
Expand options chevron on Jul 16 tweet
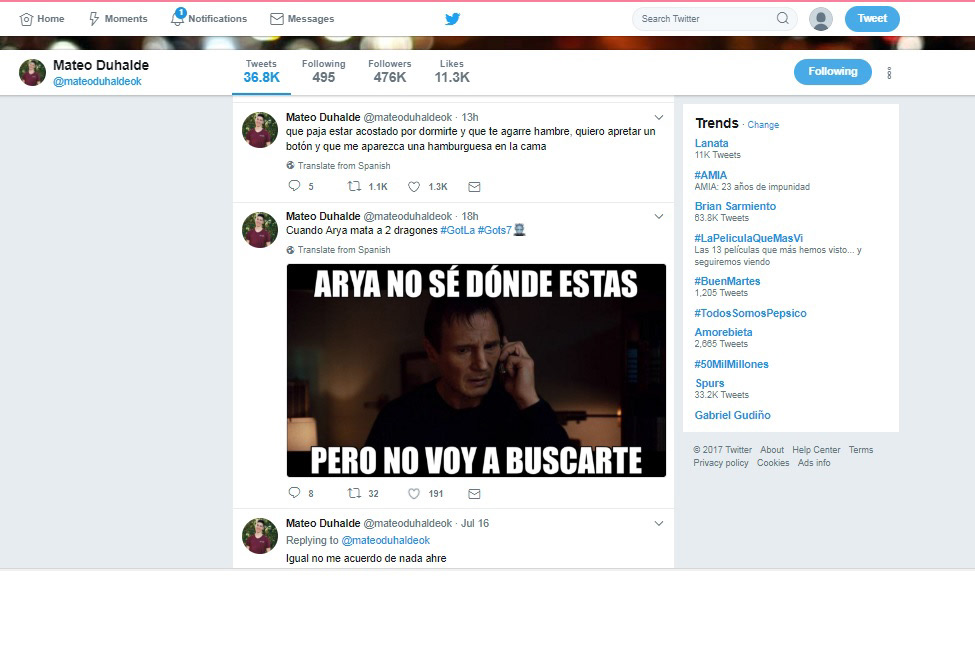pyautogui.click(x=658, y=523)
